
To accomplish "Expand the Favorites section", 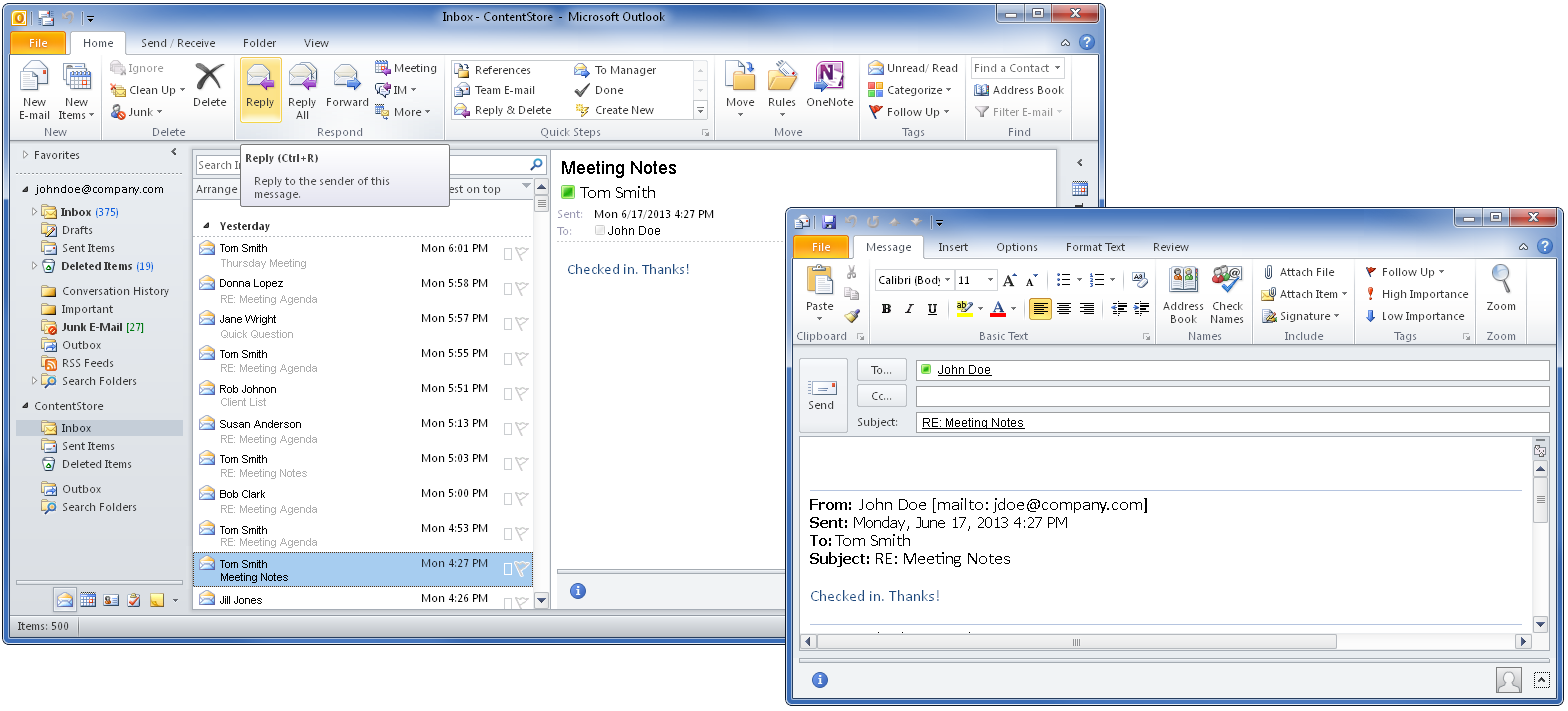I will point(26,155).
